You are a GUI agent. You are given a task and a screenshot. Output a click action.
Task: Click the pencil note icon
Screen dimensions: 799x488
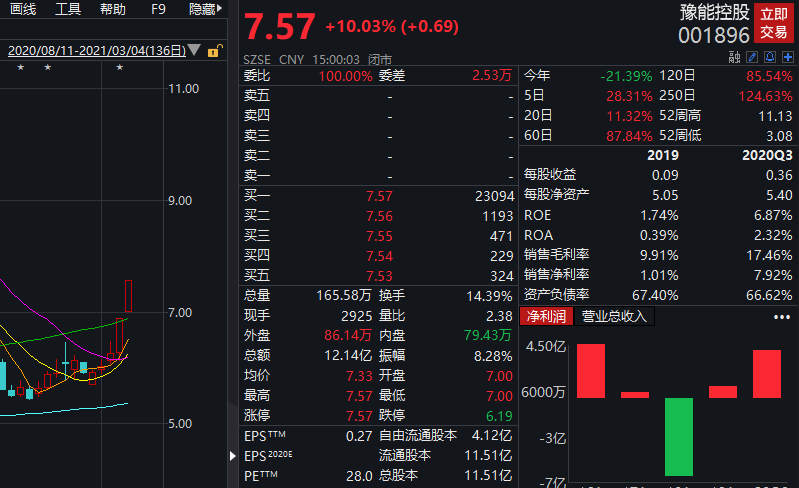[x=752, y=57]
